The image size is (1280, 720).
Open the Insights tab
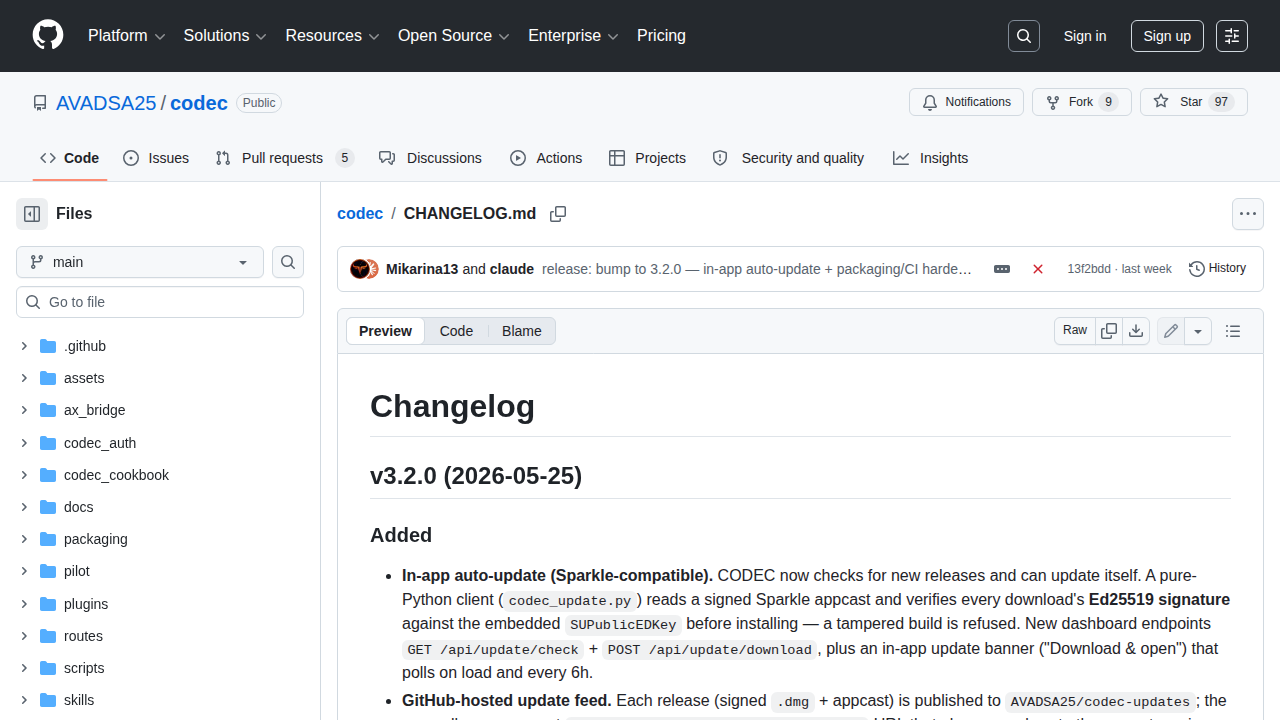(x=930, y=158)
